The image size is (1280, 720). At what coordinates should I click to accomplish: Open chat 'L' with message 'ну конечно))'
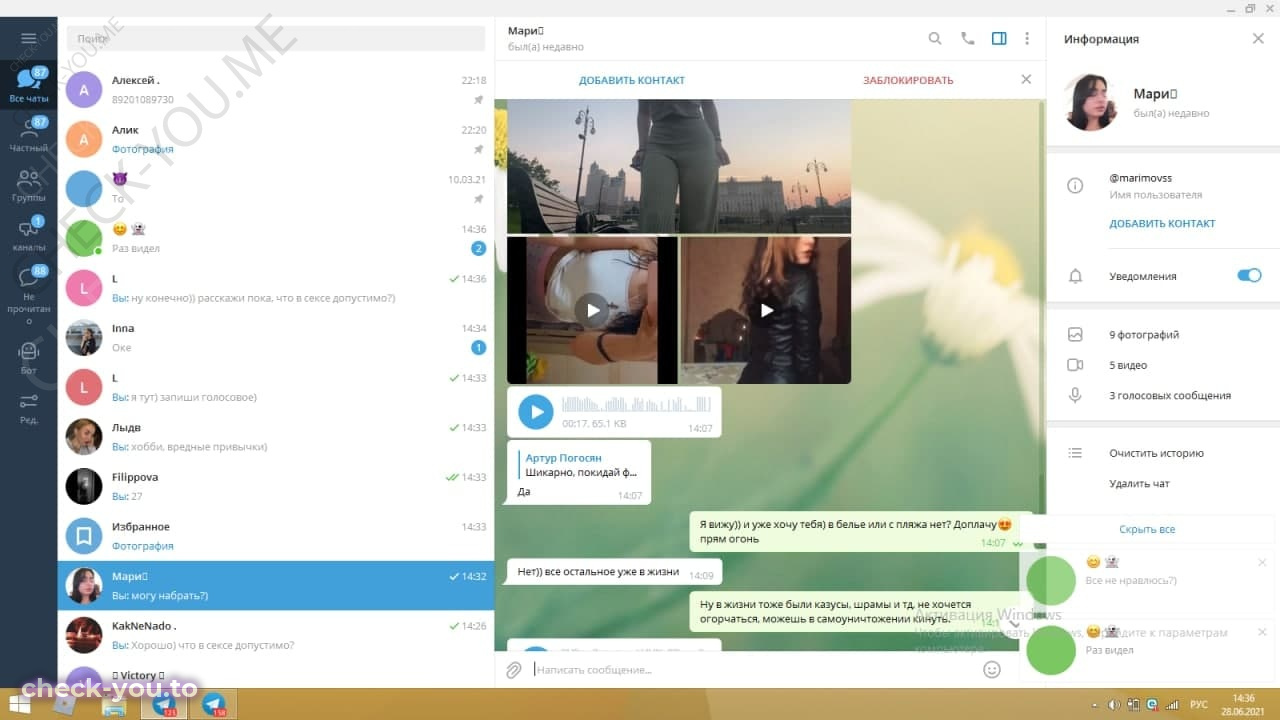276,287
